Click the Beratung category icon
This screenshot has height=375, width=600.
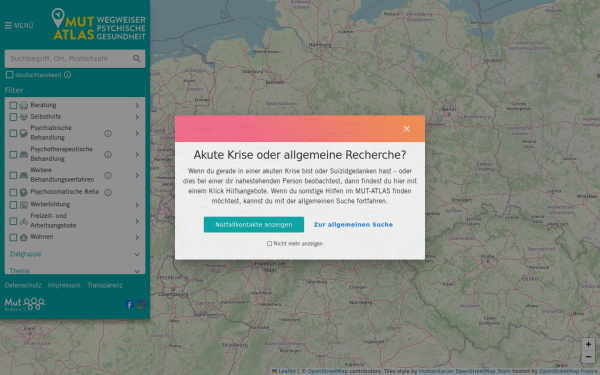pos(24,105)
